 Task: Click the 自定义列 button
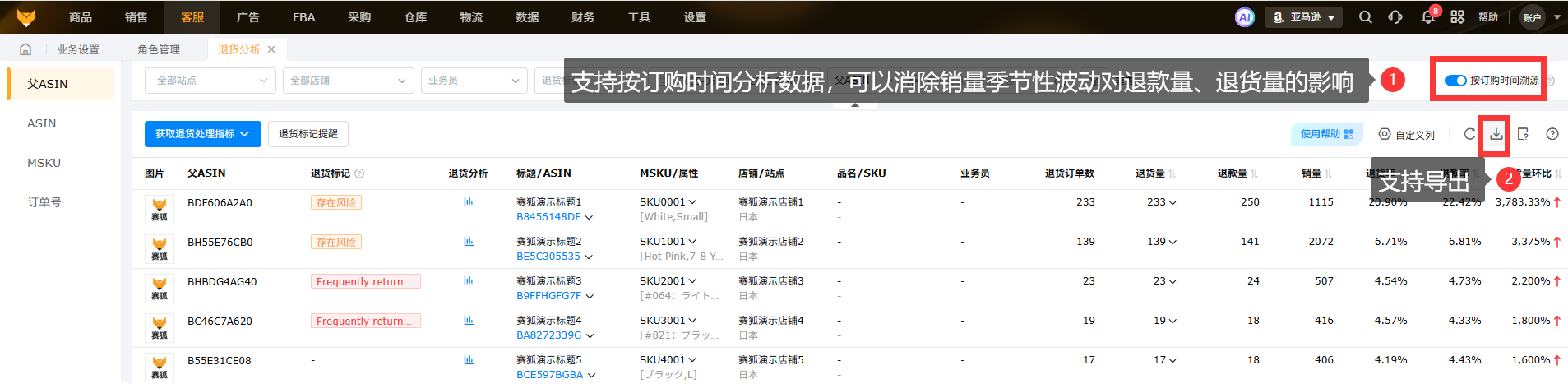pos(1407,135)
